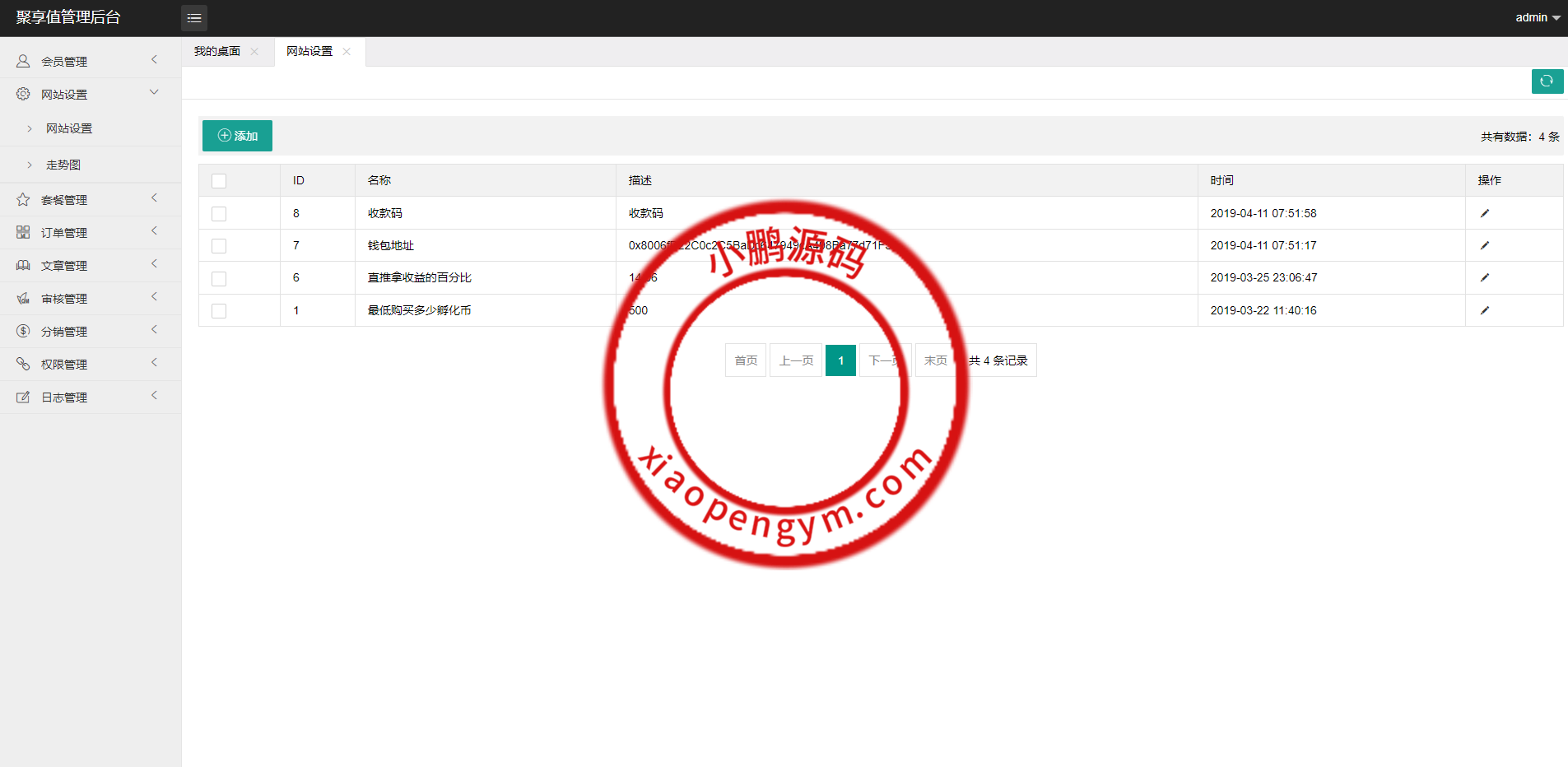Tick the checkbox for row ID 8
The image size is (1568, 767).
click(218, 213)
